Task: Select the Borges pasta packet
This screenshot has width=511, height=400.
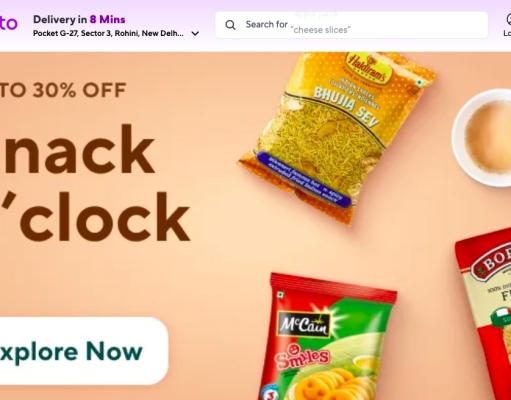Action: pos(483,313)
